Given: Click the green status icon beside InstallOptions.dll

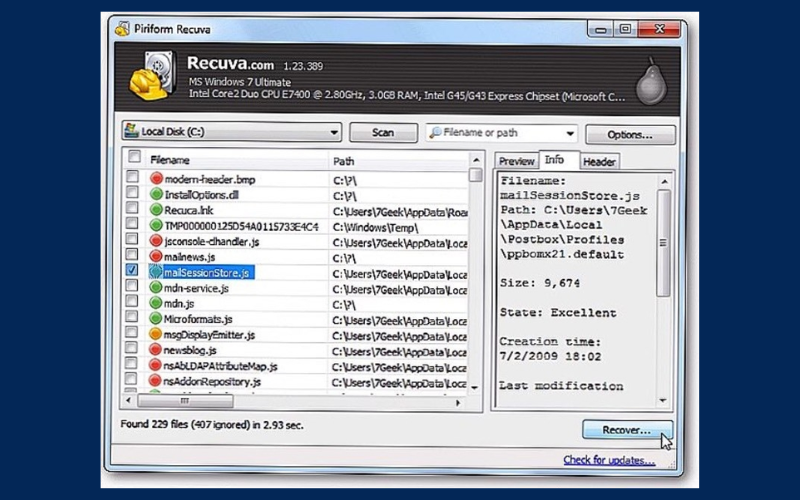Looking at the screenshot, I should click(156, 194).
